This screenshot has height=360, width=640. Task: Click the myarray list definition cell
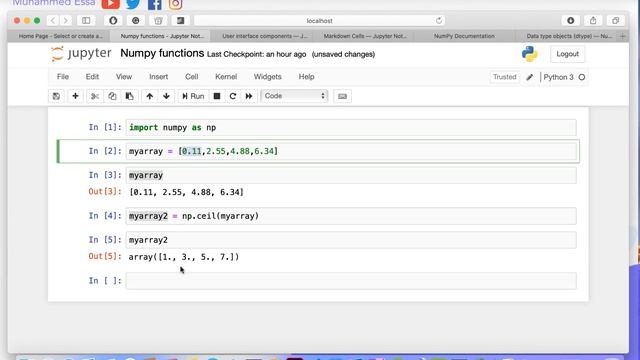point(351,151)
